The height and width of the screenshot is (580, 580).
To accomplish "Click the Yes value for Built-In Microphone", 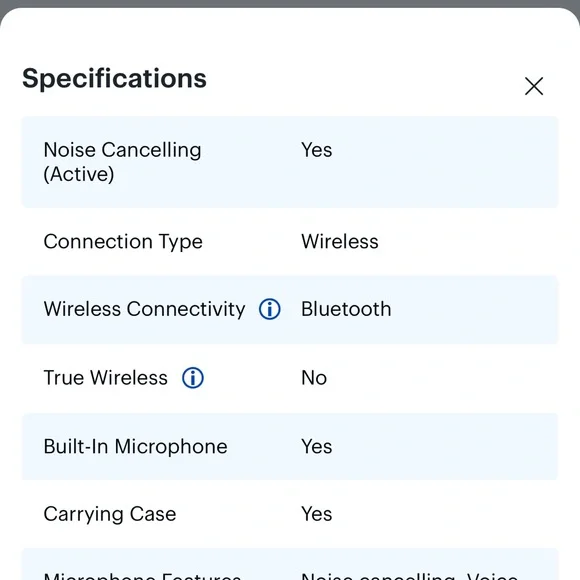I will 317,446.
